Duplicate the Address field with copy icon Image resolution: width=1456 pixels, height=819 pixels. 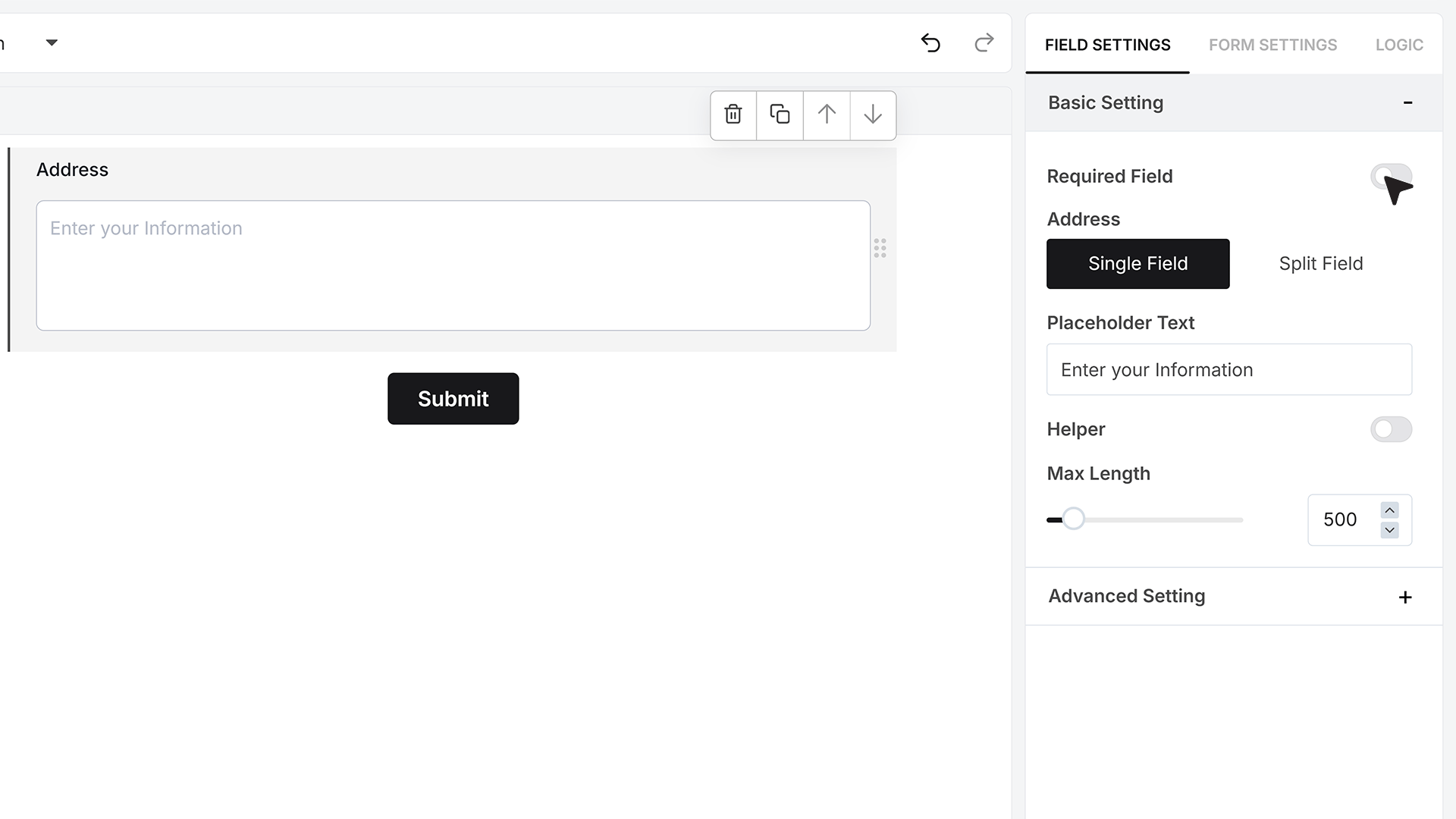[780, 115]
